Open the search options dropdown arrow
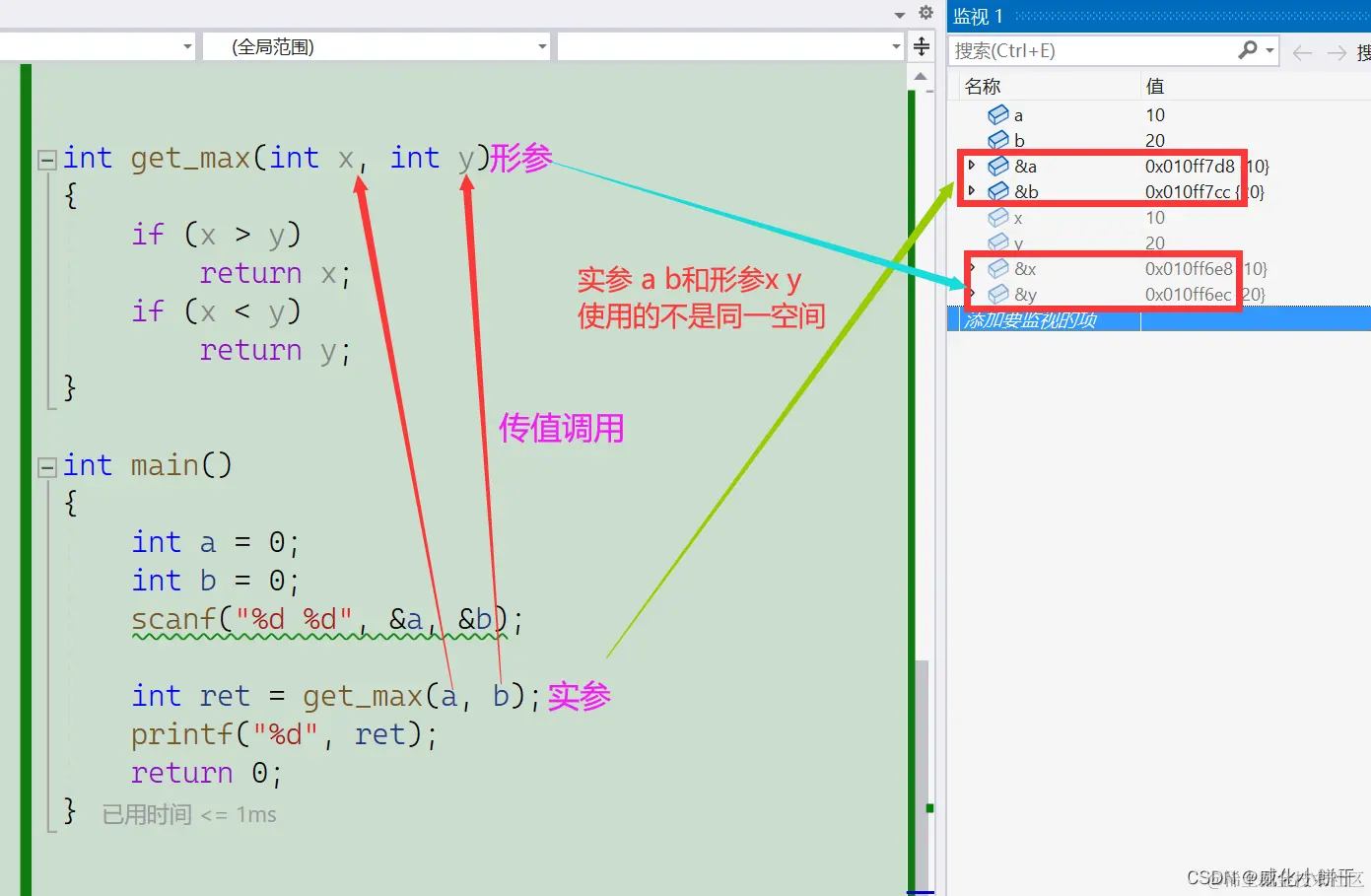The height and width of the screenshot is (896, 1371). [x=1270, y=50]
